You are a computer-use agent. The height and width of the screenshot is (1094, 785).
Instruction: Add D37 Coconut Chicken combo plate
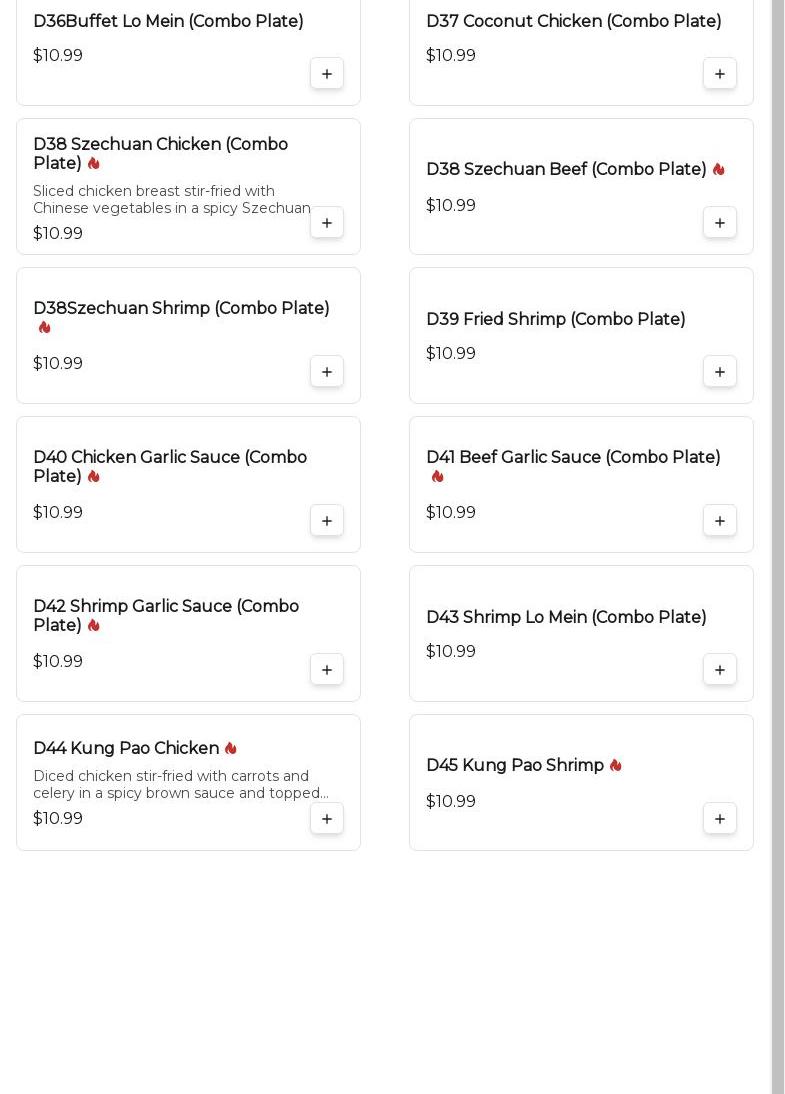pyautogui.click(x=720, y=74)
